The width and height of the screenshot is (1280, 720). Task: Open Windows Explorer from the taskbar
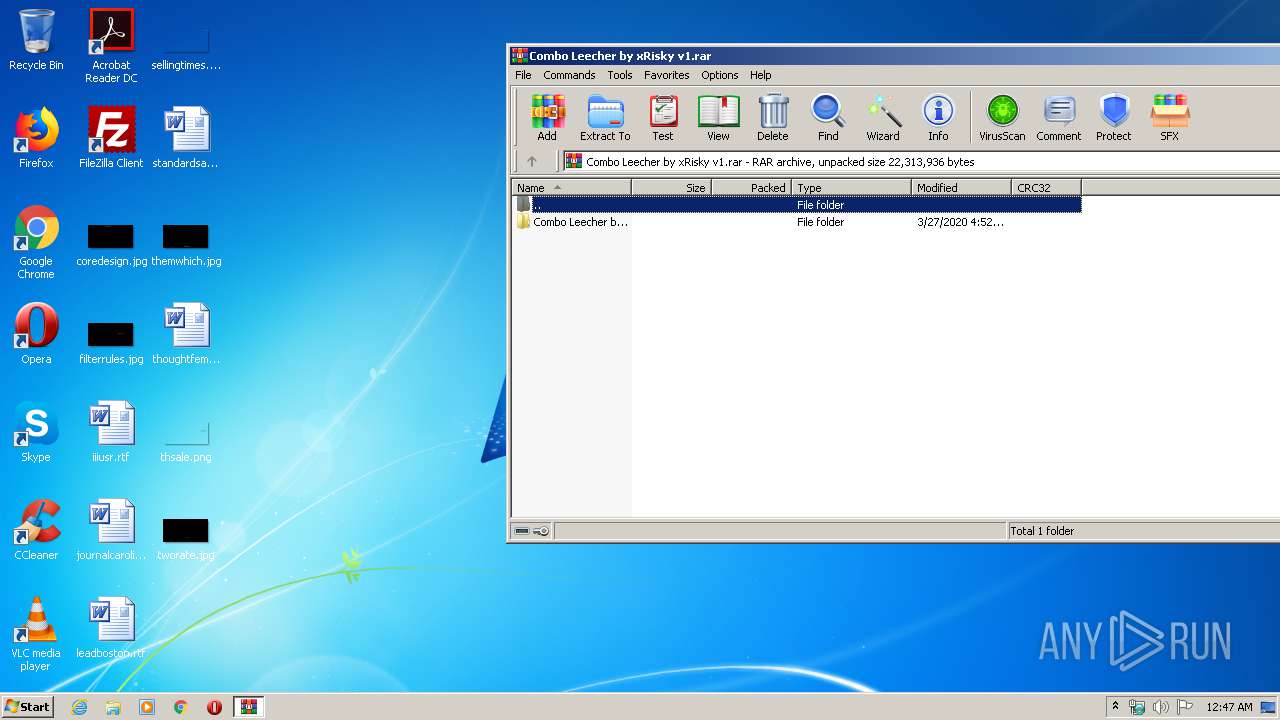113,707
